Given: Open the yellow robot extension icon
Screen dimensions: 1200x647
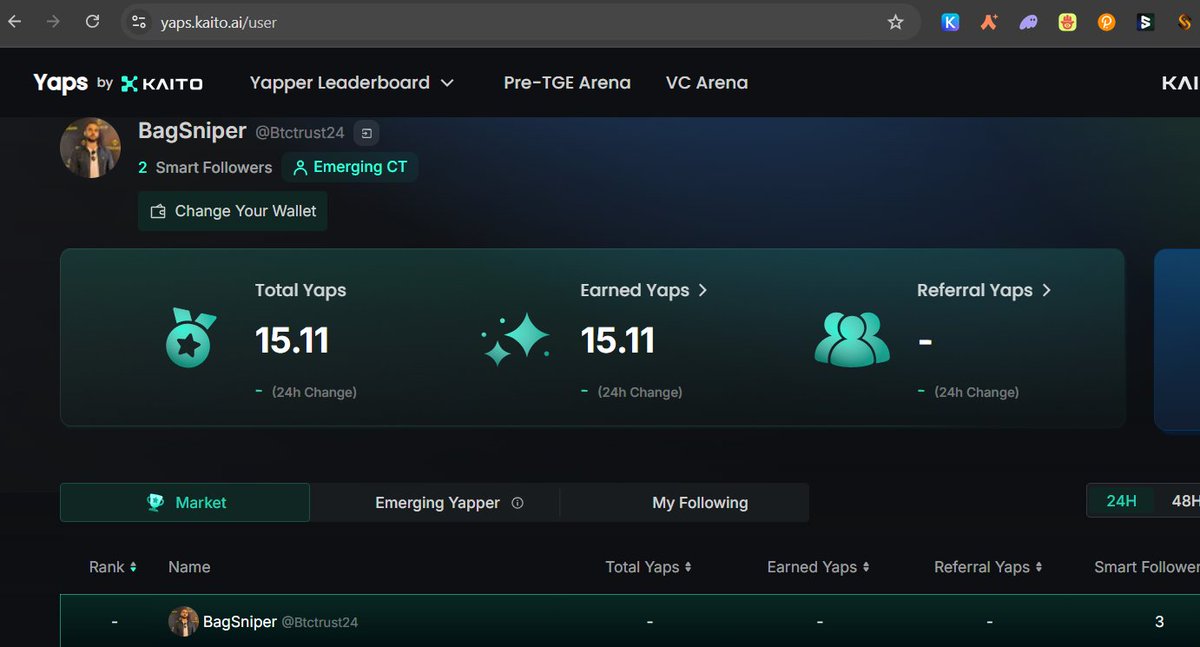Looking at the screenshot, I should coord(1067,22).
